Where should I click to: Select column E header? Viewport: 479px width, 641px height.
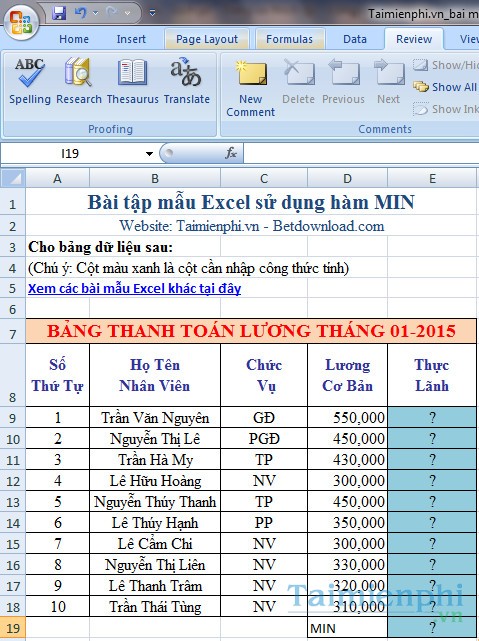coord(432,178)
